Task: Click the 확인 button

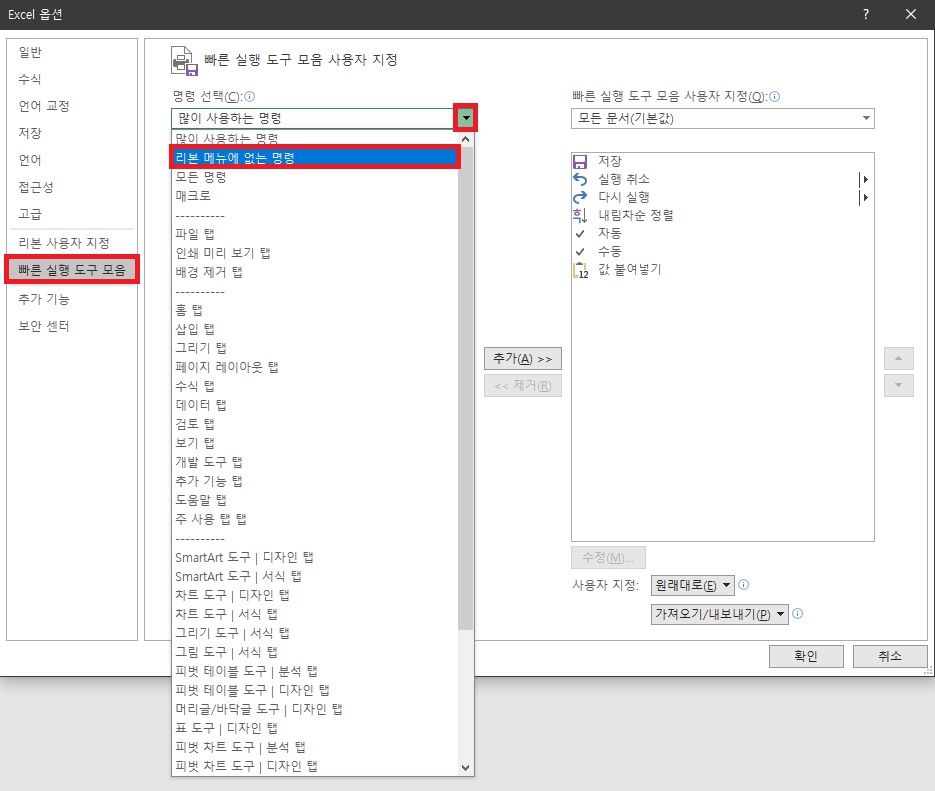Action: (x=806, y=656)
